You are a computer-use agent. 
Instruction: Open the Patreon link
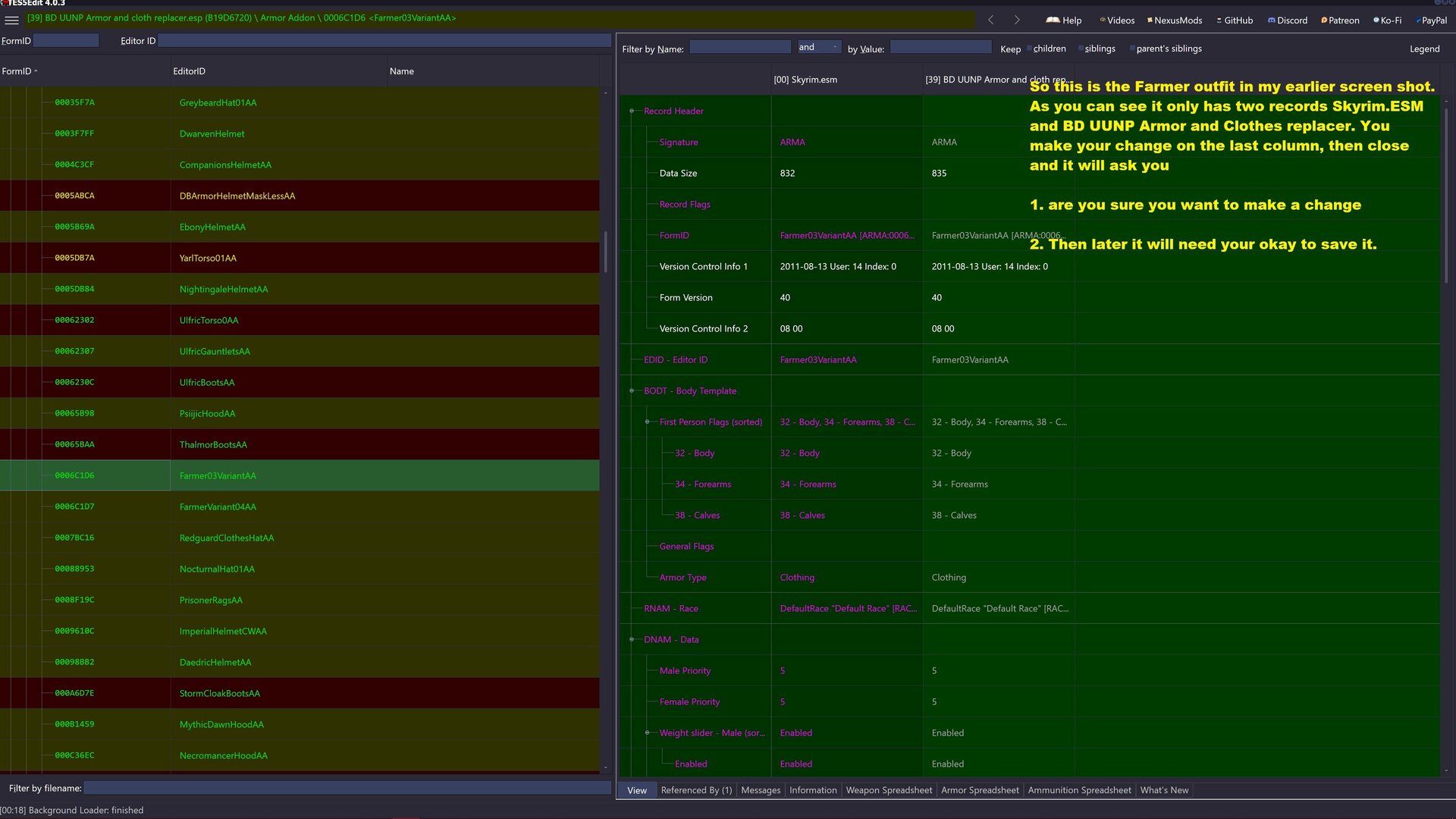coord(1340,20)
